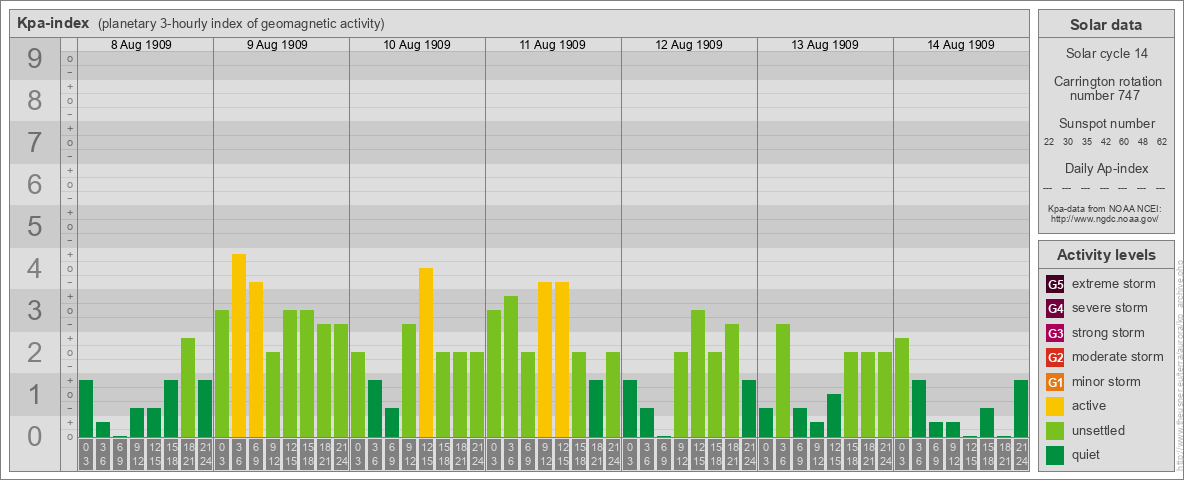This screenshot has width=1184, height=480.
Task: Click the 8 Aug 1909 date header
Action: (141, 45)
